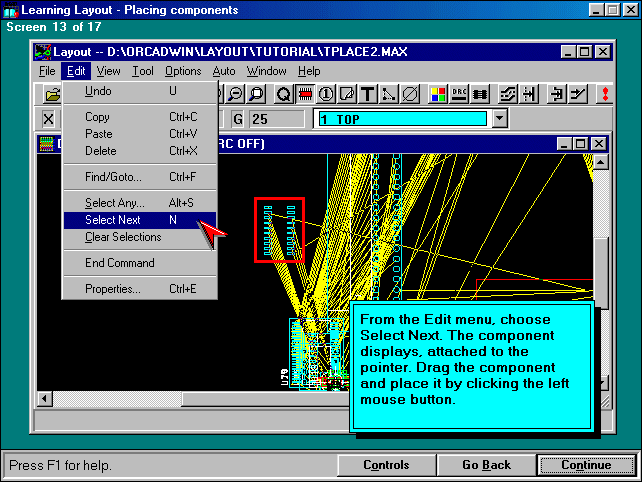This screenshot has width=642, height=482.
Task: Click the red exclamation mark icon
Action: coord(605,94)
